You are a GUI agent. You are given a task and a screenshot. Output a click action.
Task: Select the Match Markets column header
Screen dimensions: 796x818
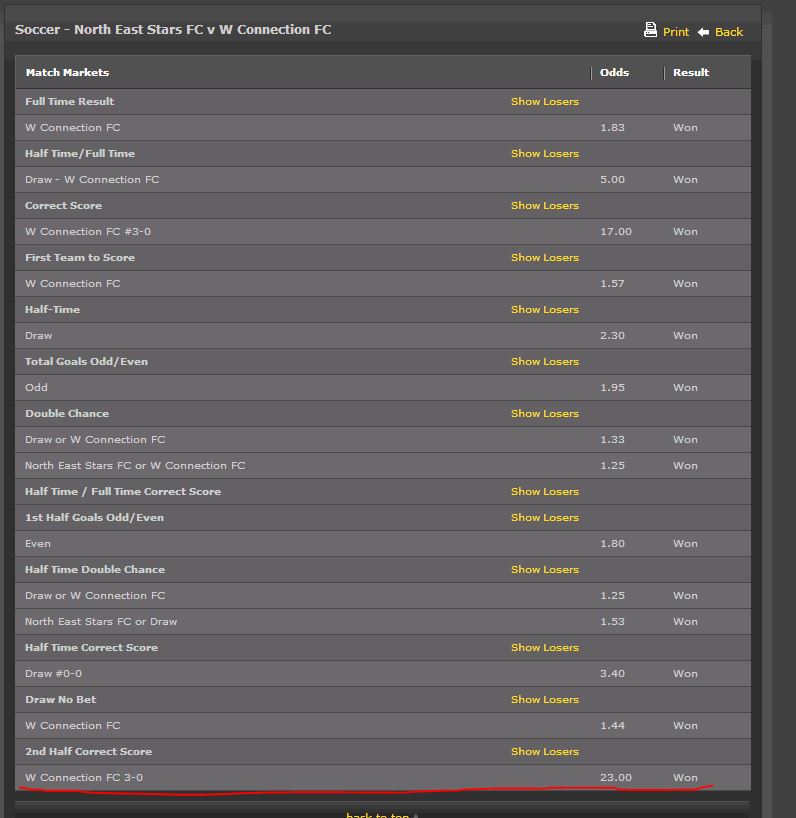pos(67,73)
